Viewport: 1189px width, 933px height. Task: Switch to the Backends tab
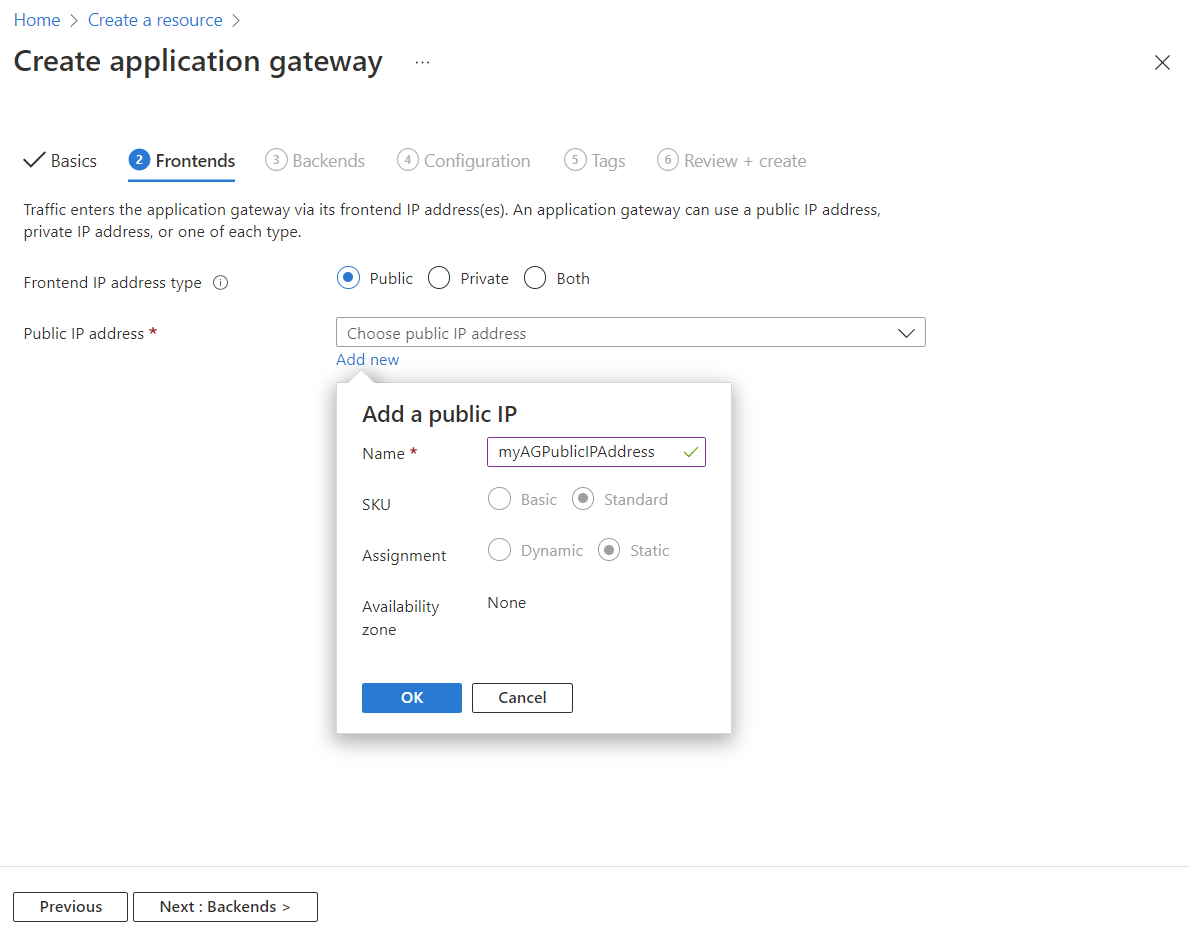[x=315, y=160]
